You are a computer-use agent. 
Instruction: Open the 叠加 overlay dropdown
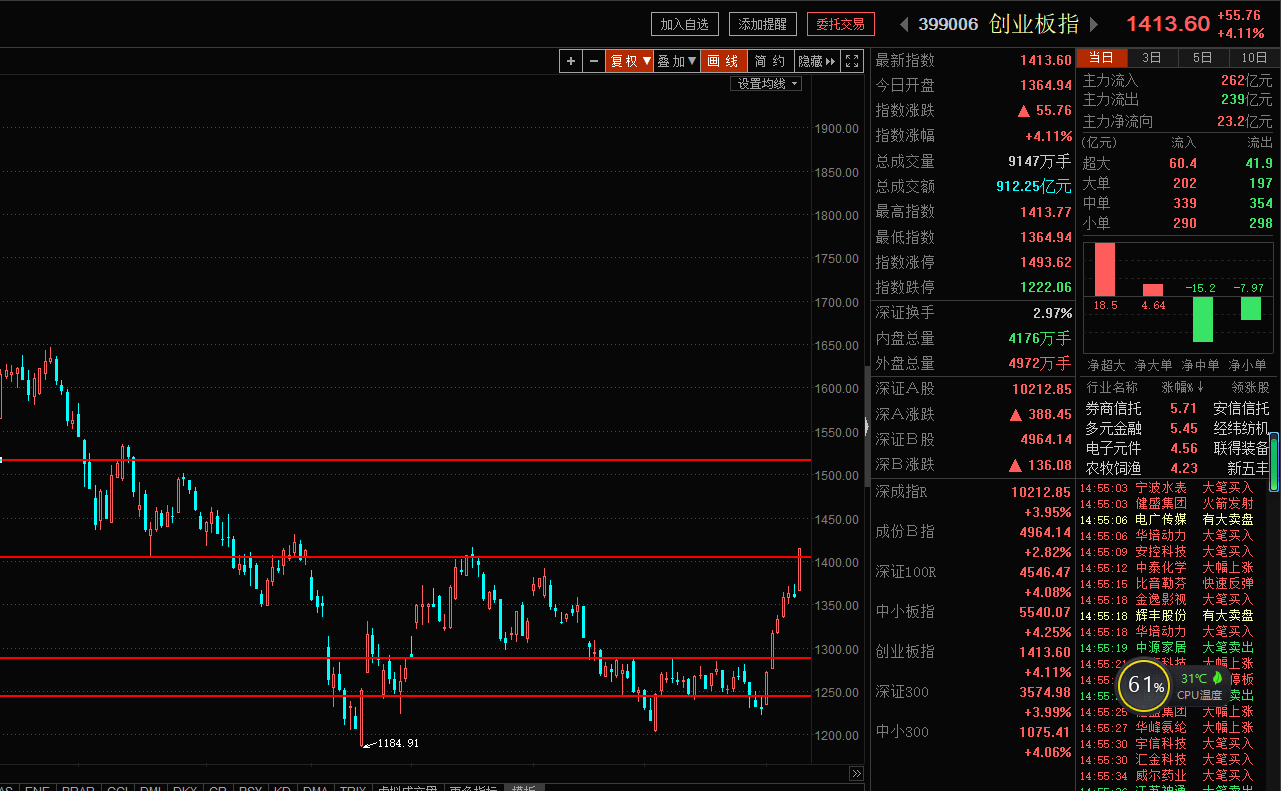tap(677, 61)
